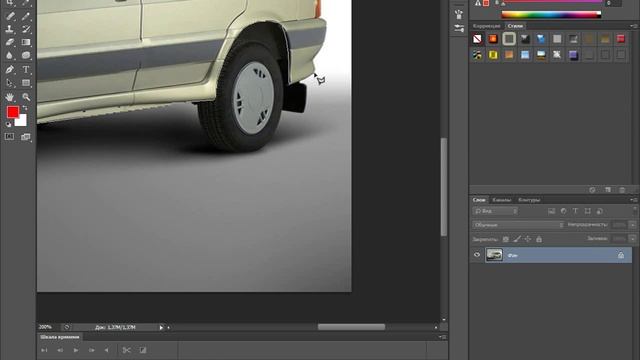Image resolution: width=640 pixels, height=360 pixels.
Task: Toggle the smart objects filter
Action: tap(600, 211)
